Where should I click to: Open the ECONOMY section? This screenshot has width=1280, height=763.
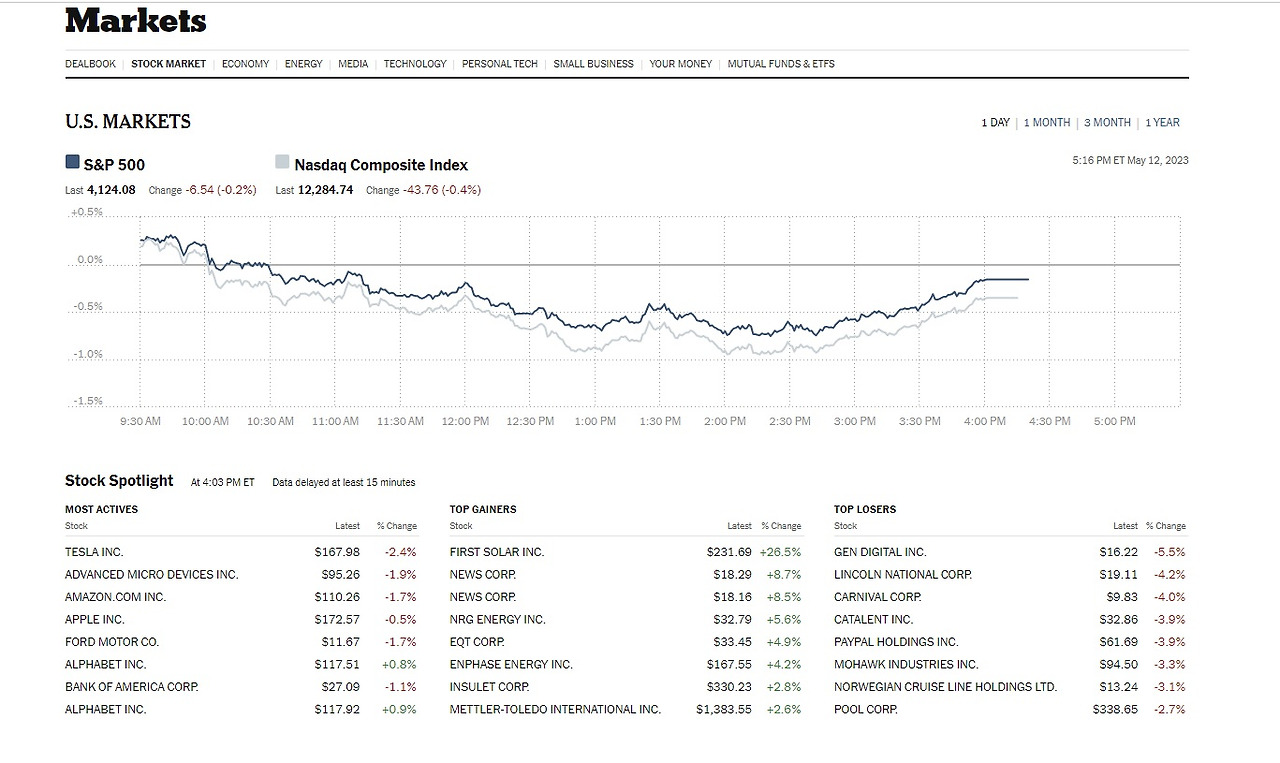point(245,63)
